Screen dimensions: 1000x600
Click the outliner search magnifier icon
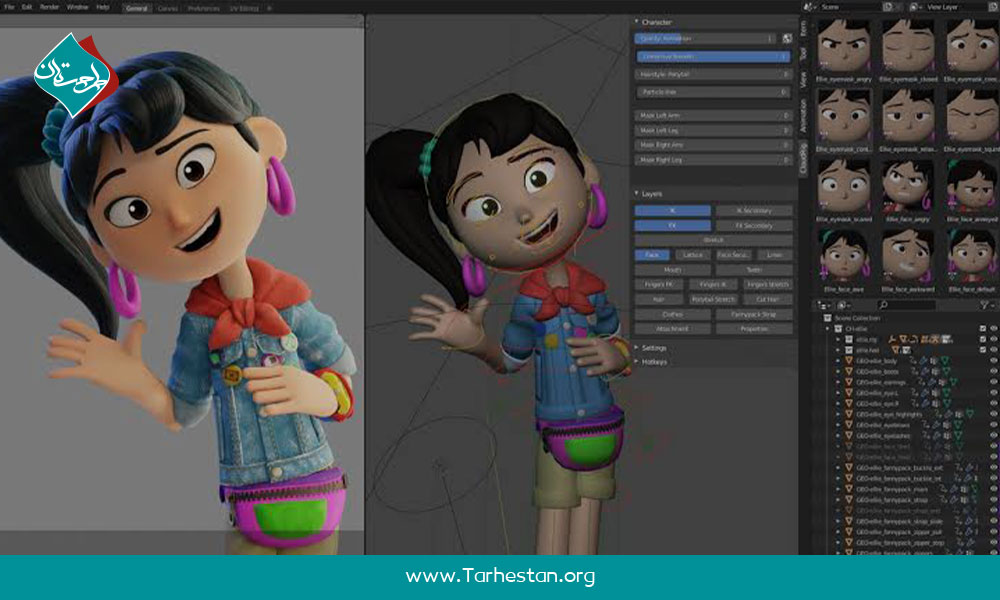click(883, 305)
